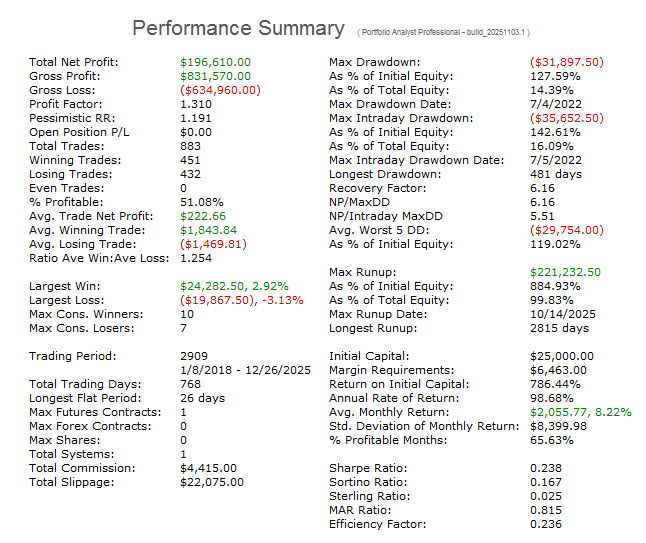Click the Max Runup value $221,232.50
The image size is (646, 543).
tap(566, 272)
